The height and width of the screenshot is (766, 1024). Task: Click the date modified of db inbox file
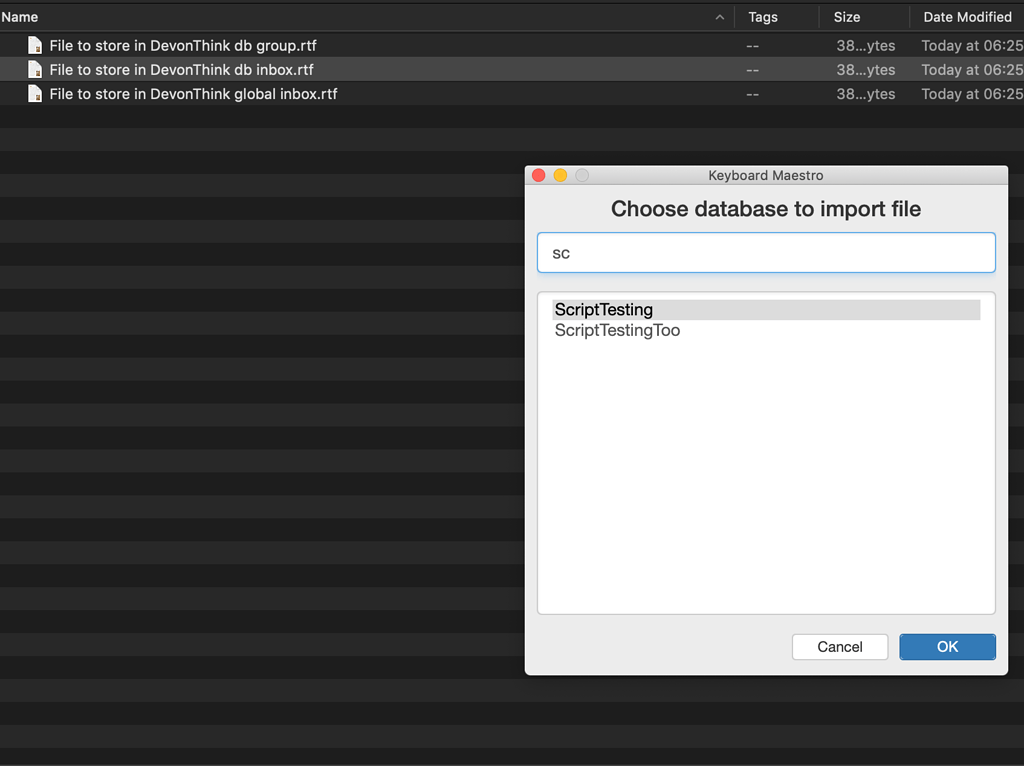972,70
